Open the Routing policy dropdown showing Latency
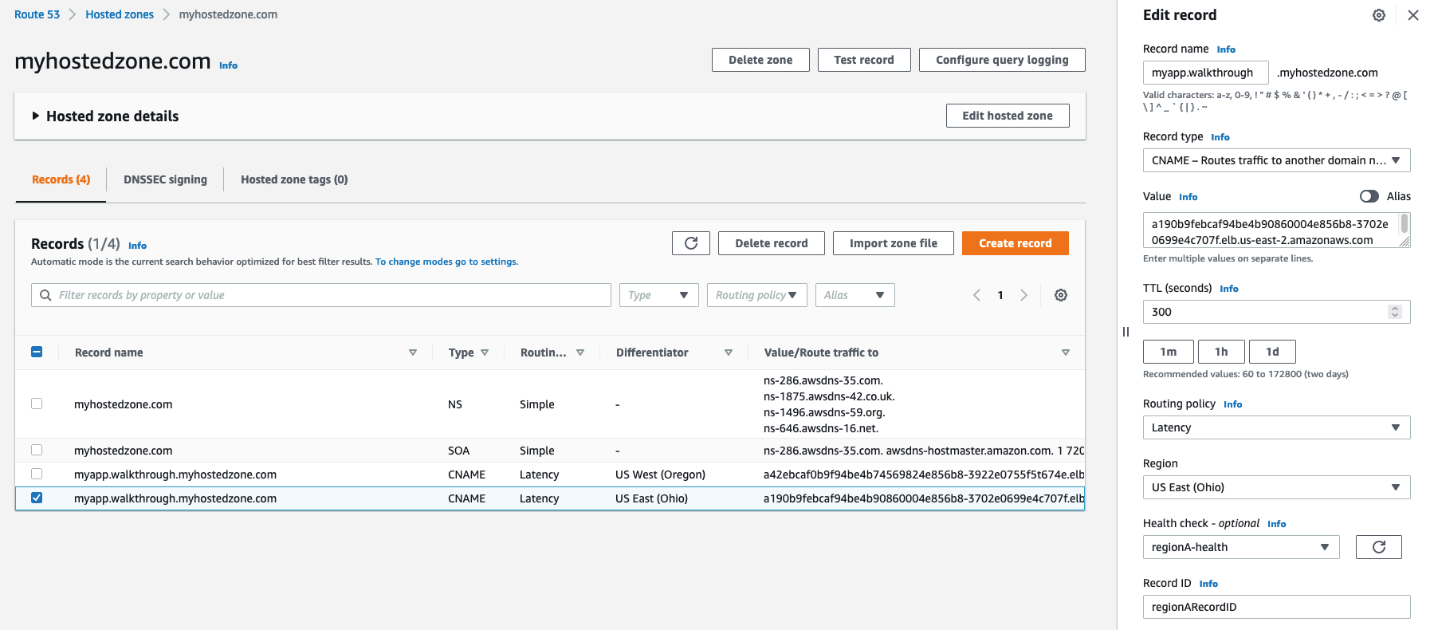 (1276, 428)
